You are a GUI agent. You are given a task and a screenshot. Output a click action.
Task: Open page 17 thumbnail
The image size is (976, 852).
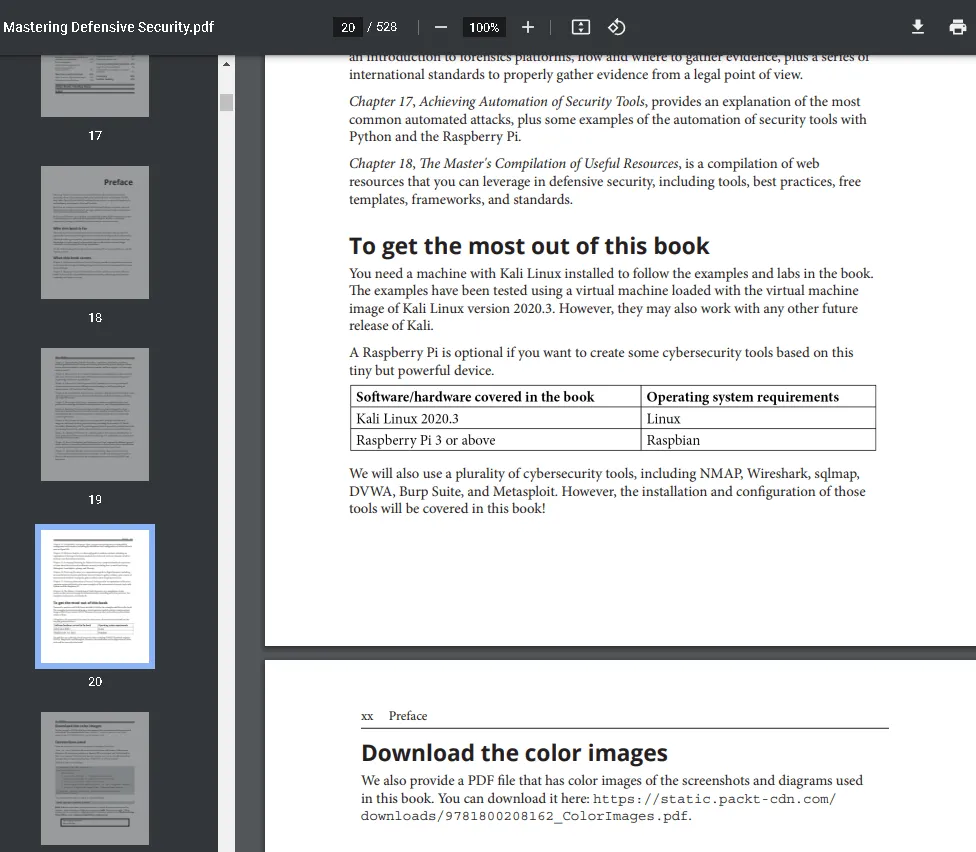[95, 86]
